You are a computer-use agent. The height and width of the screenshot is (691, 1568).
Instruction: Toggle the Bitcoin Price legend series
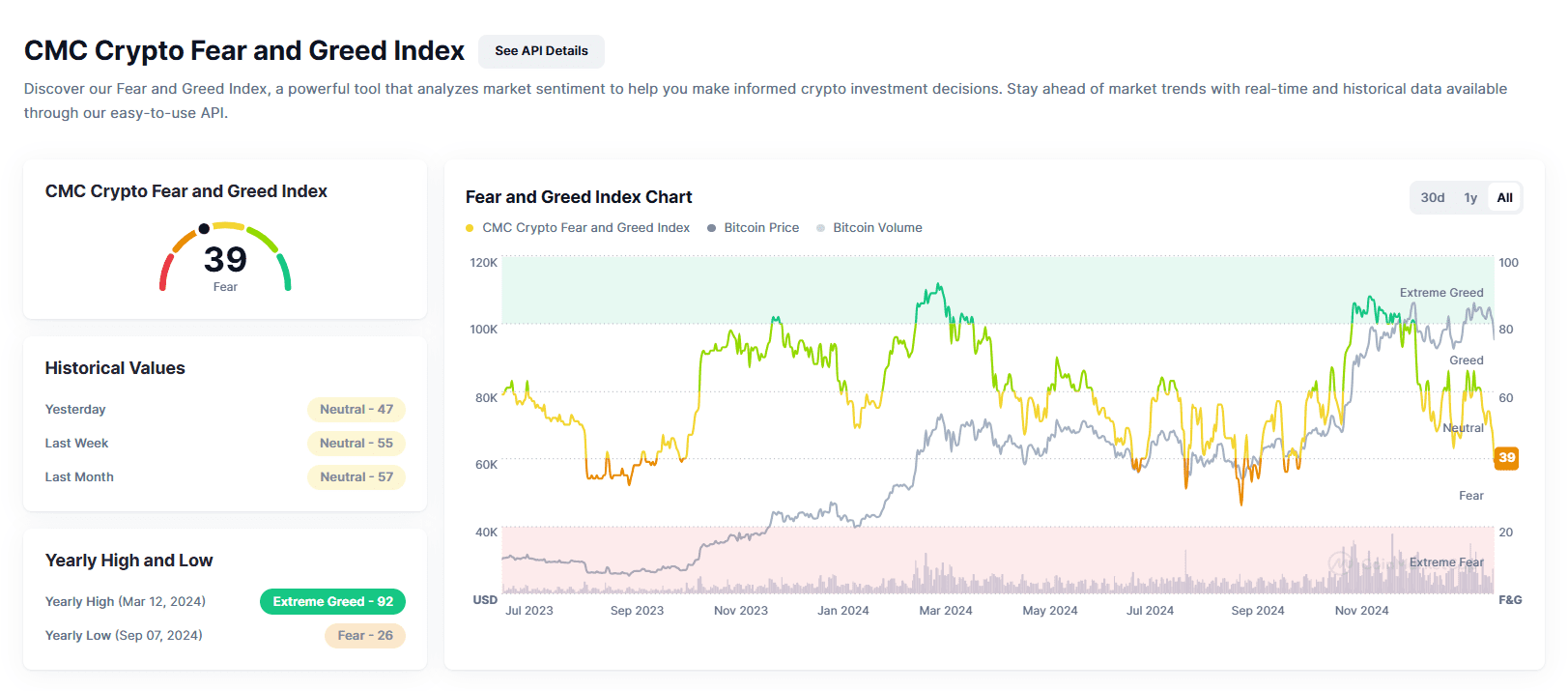pos(754,228)
